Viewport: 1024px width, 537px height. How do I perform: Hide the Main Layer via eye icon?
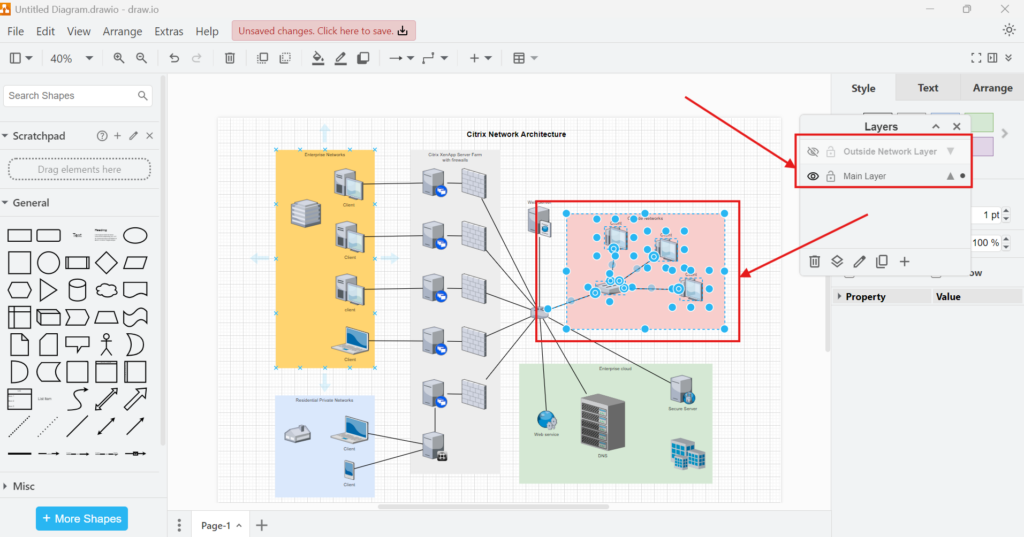click(813, 176)
